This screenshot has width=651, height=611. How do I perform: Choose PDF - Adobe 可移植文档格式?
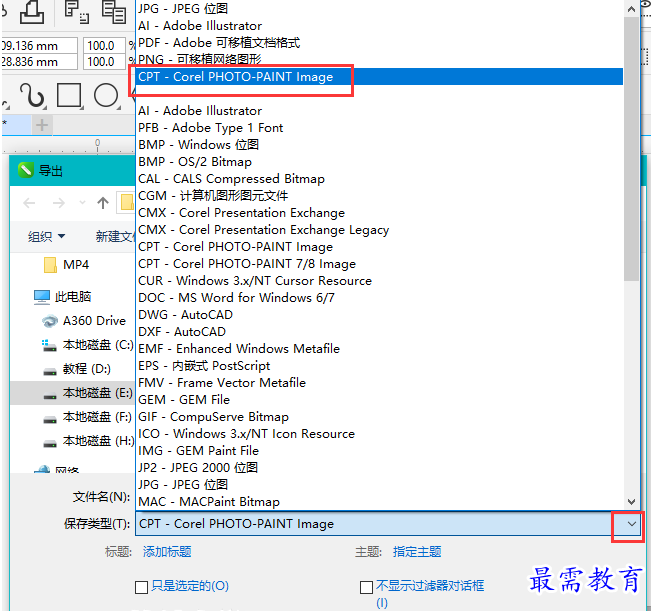[379, 43]
